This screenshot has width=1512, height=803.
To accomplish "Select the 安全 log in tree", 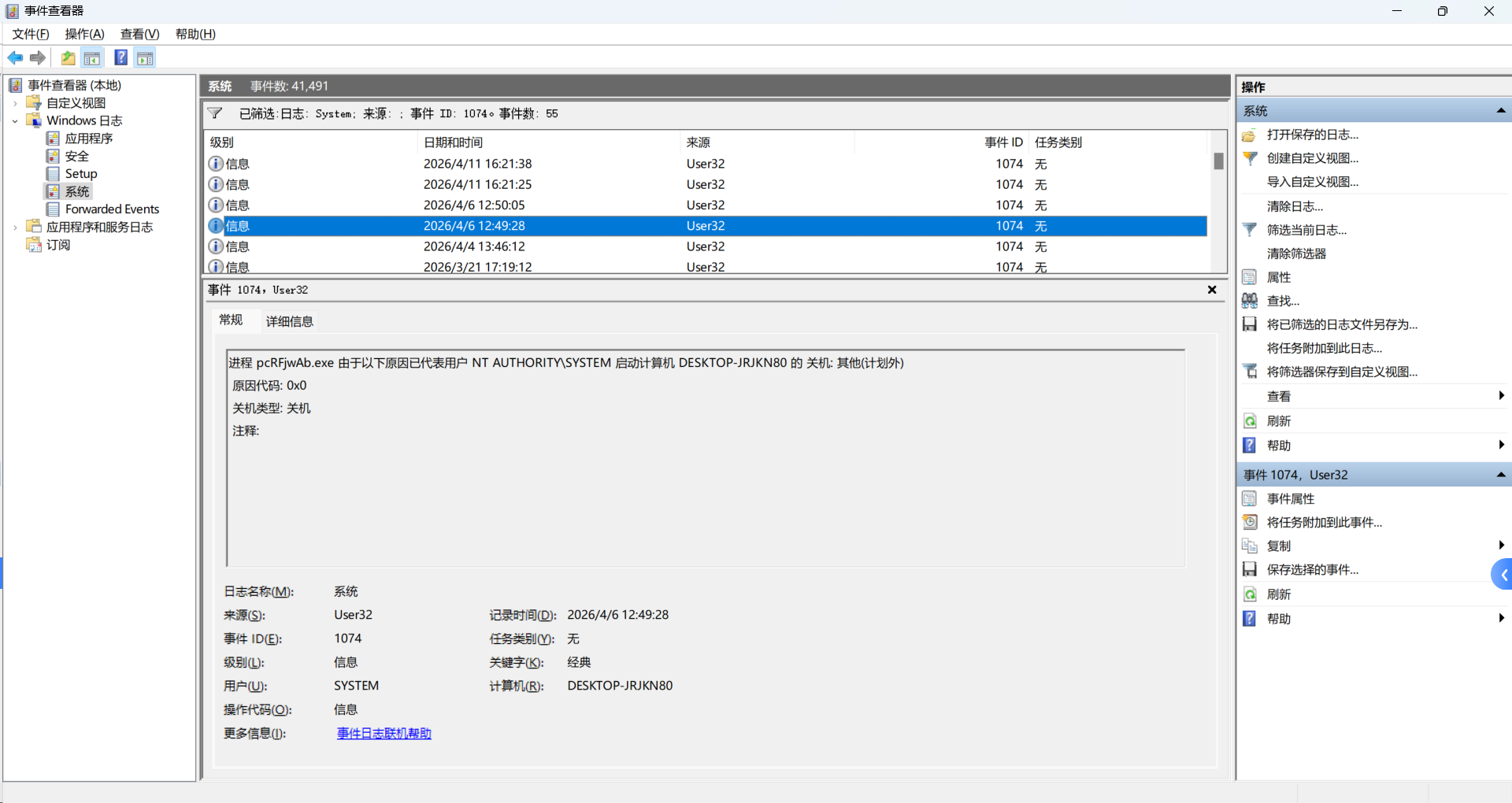I will tap(76, 157).
